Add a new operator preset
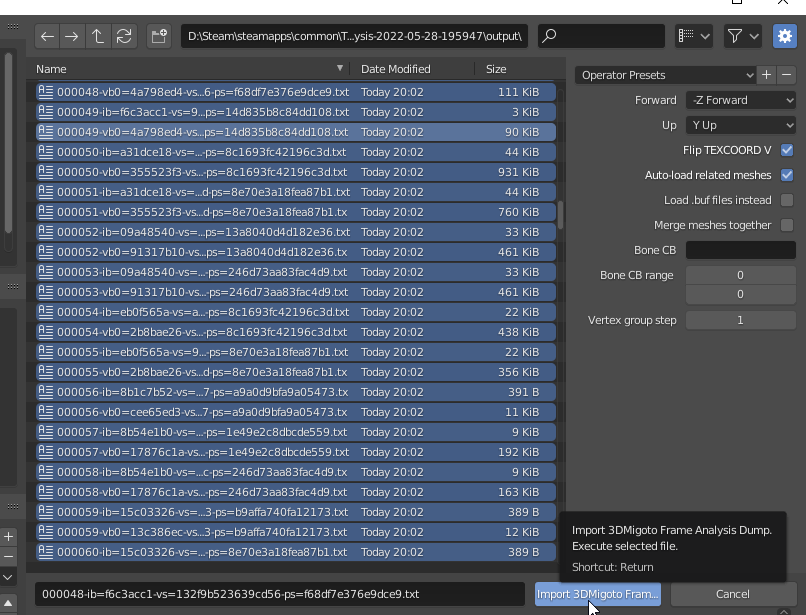 point(766,75)
